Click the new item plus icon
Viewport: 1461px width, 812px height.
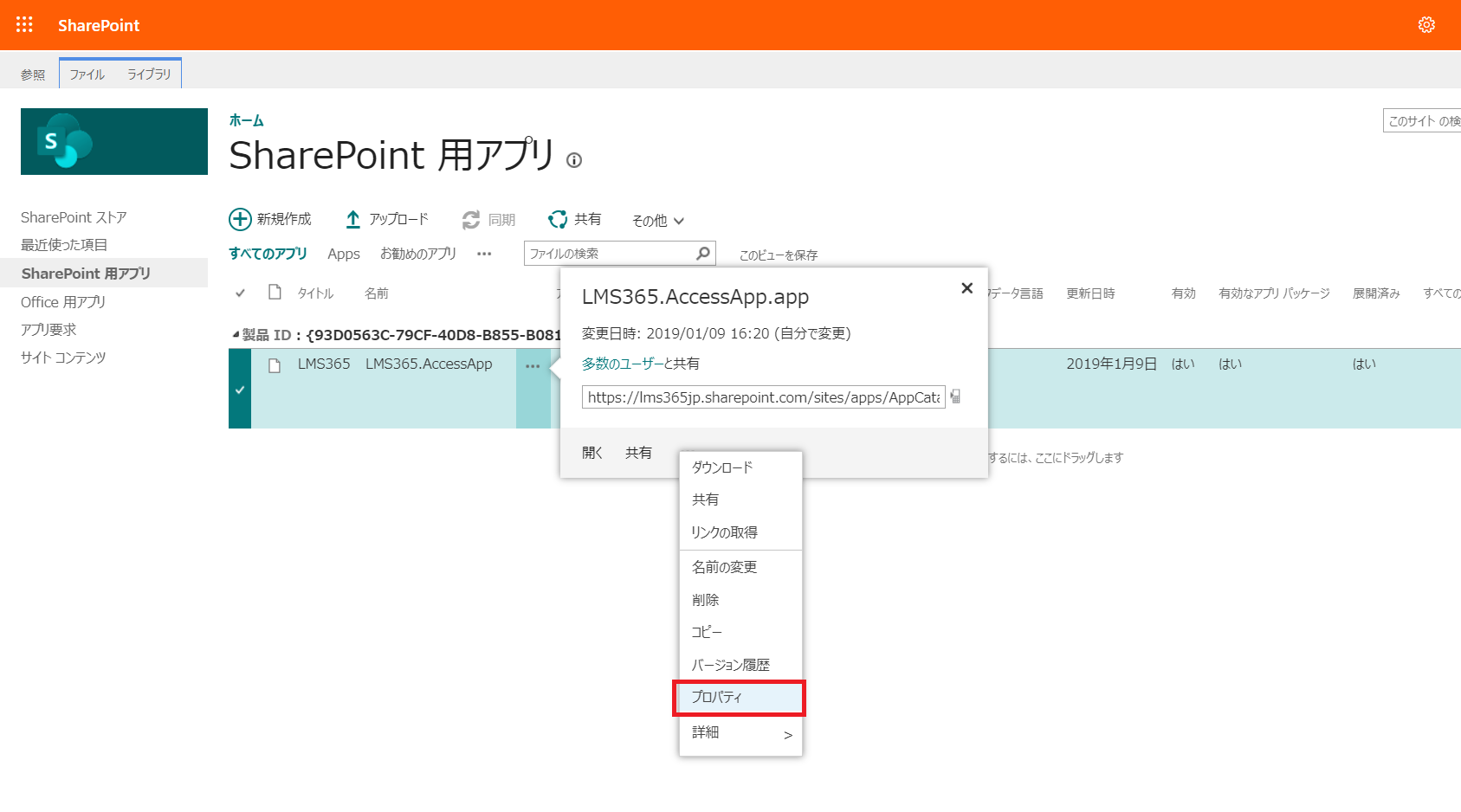tap(240, 219)
